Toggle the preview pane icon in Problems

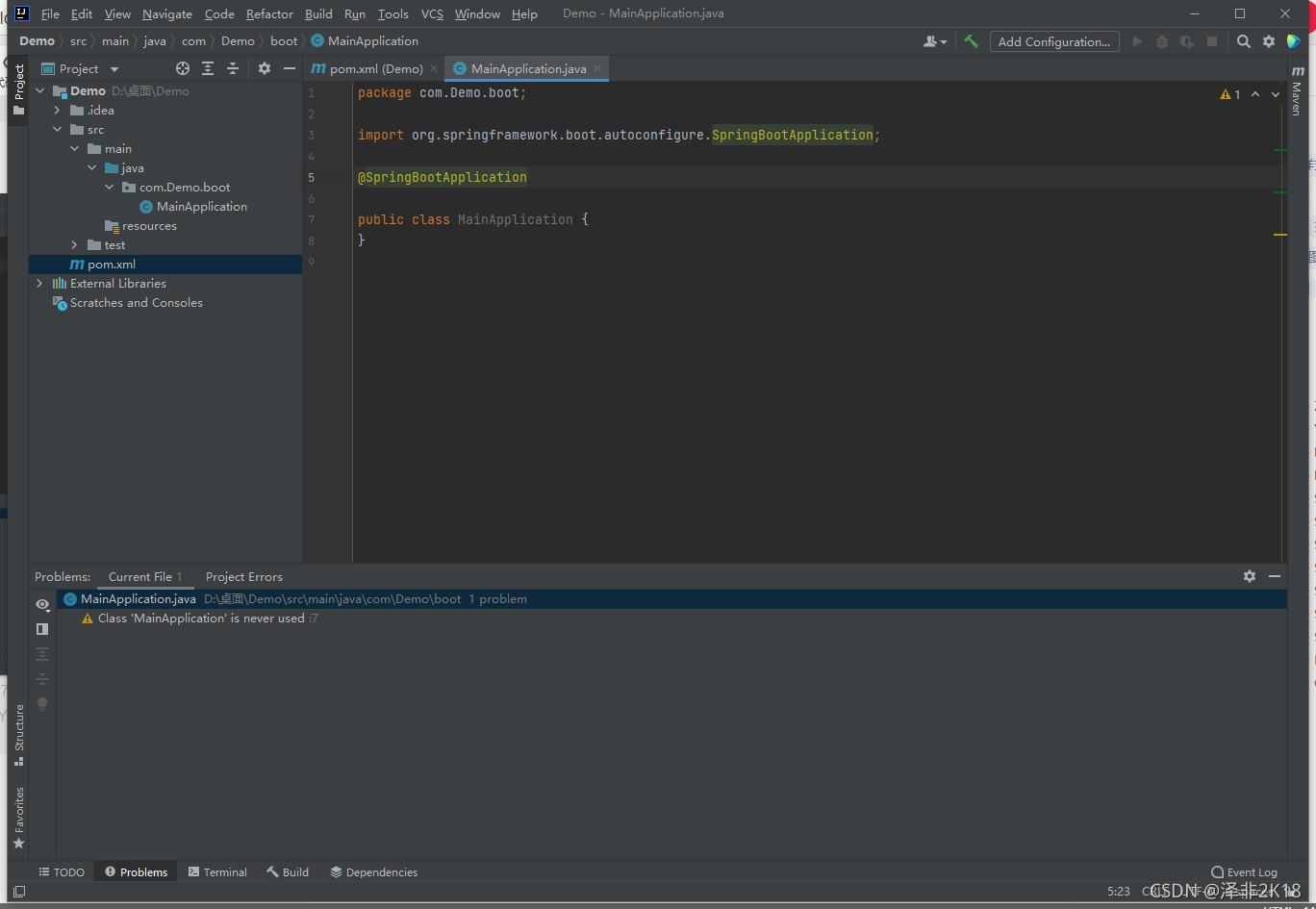[x=42, y=629]
